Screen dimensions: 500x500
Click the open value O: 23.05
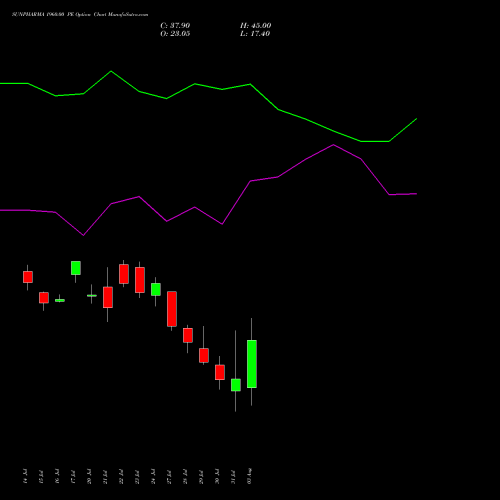point(175,34)
